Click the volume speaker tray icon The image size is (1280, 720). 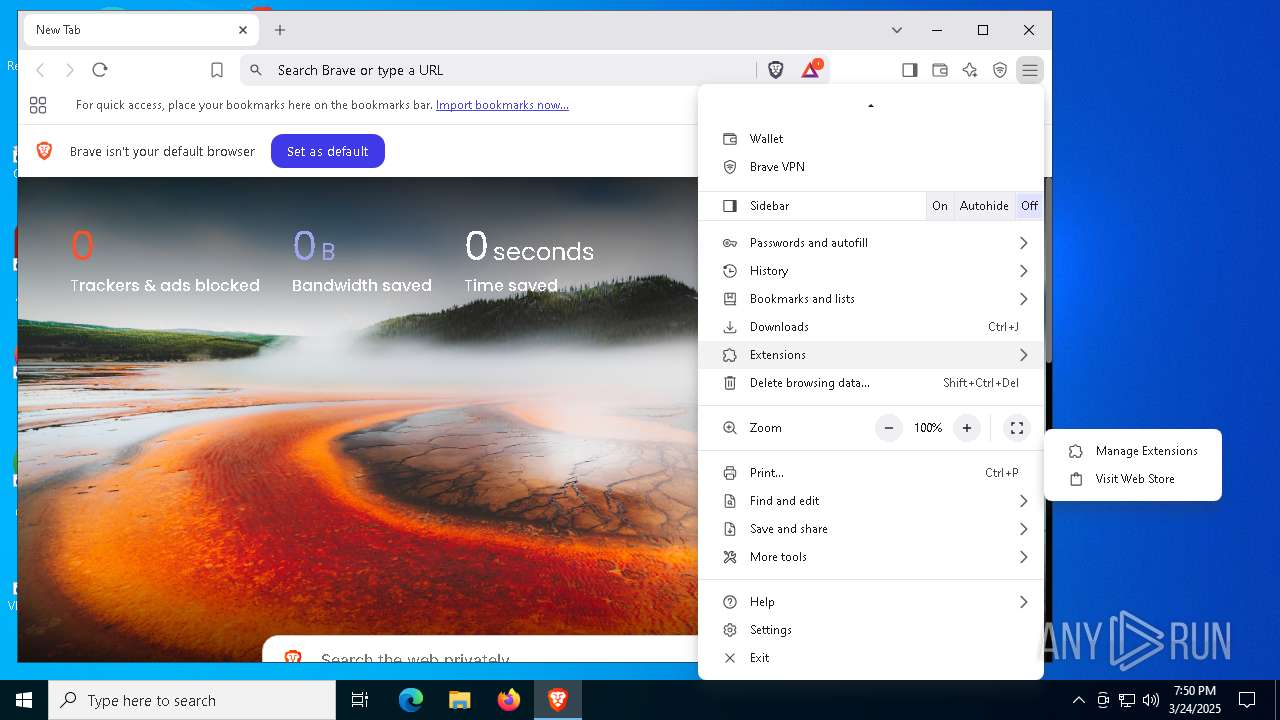point(1150,700)
